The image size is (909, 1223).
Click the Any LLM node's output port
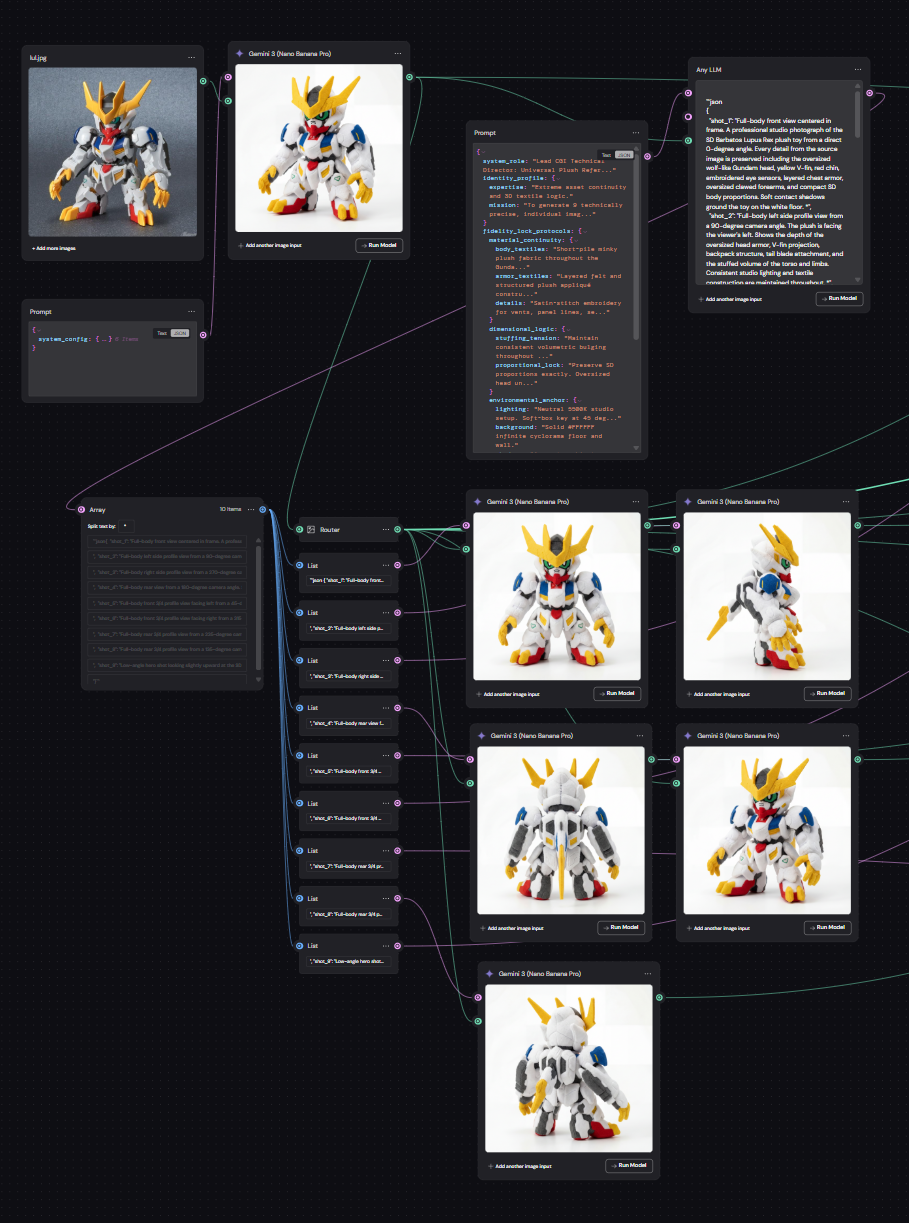pos(869,93)
